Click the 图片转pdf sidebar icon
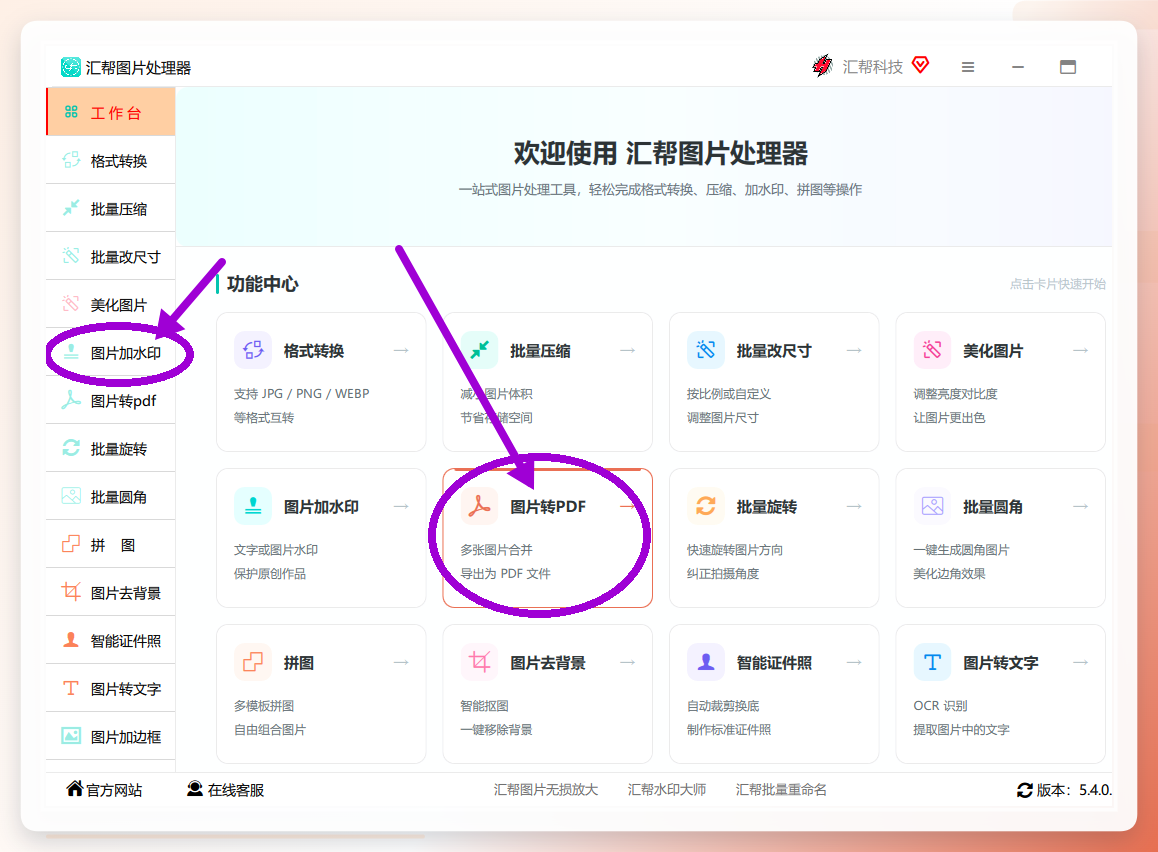Screen dimensions: 1158x852 coord(71,400)
